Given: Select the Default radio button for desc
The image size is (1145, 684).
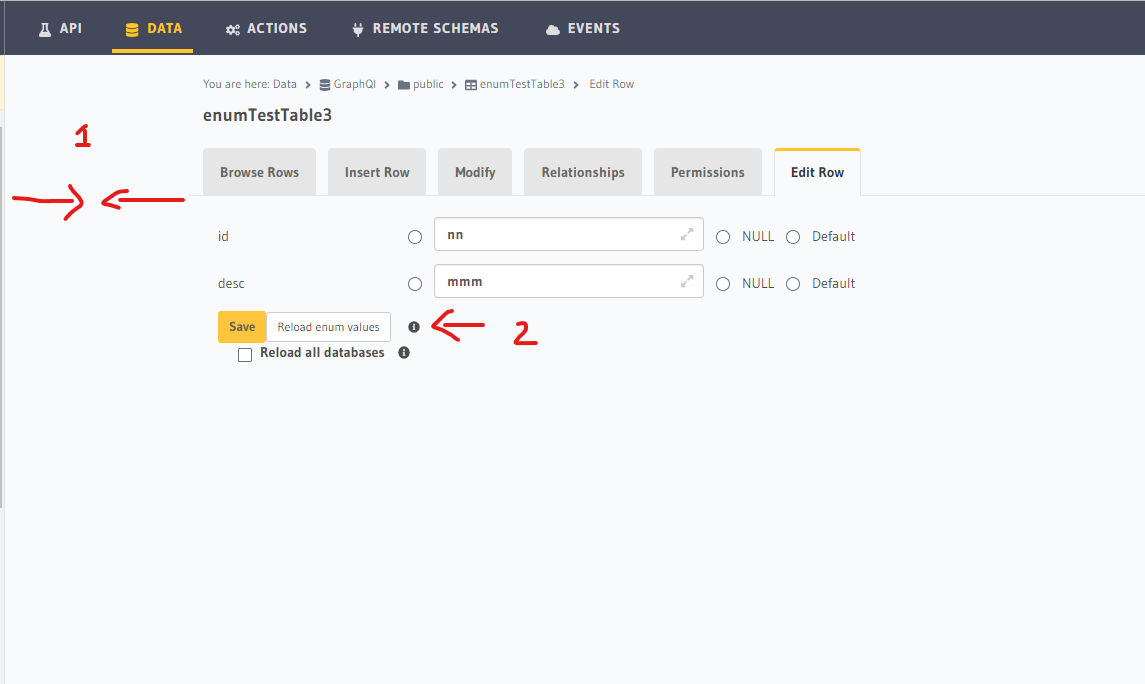Looking at the screenshot, I should pos(793,284).
